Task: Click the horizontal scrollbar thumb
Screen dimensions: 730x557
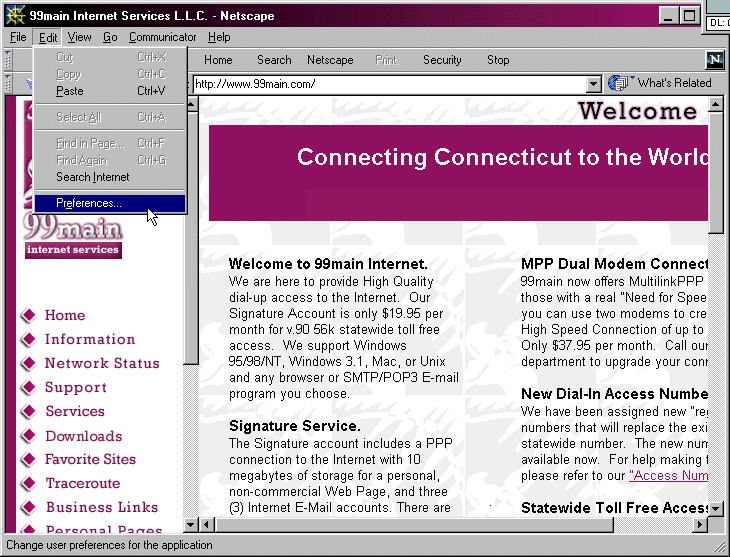Action: 414,525
